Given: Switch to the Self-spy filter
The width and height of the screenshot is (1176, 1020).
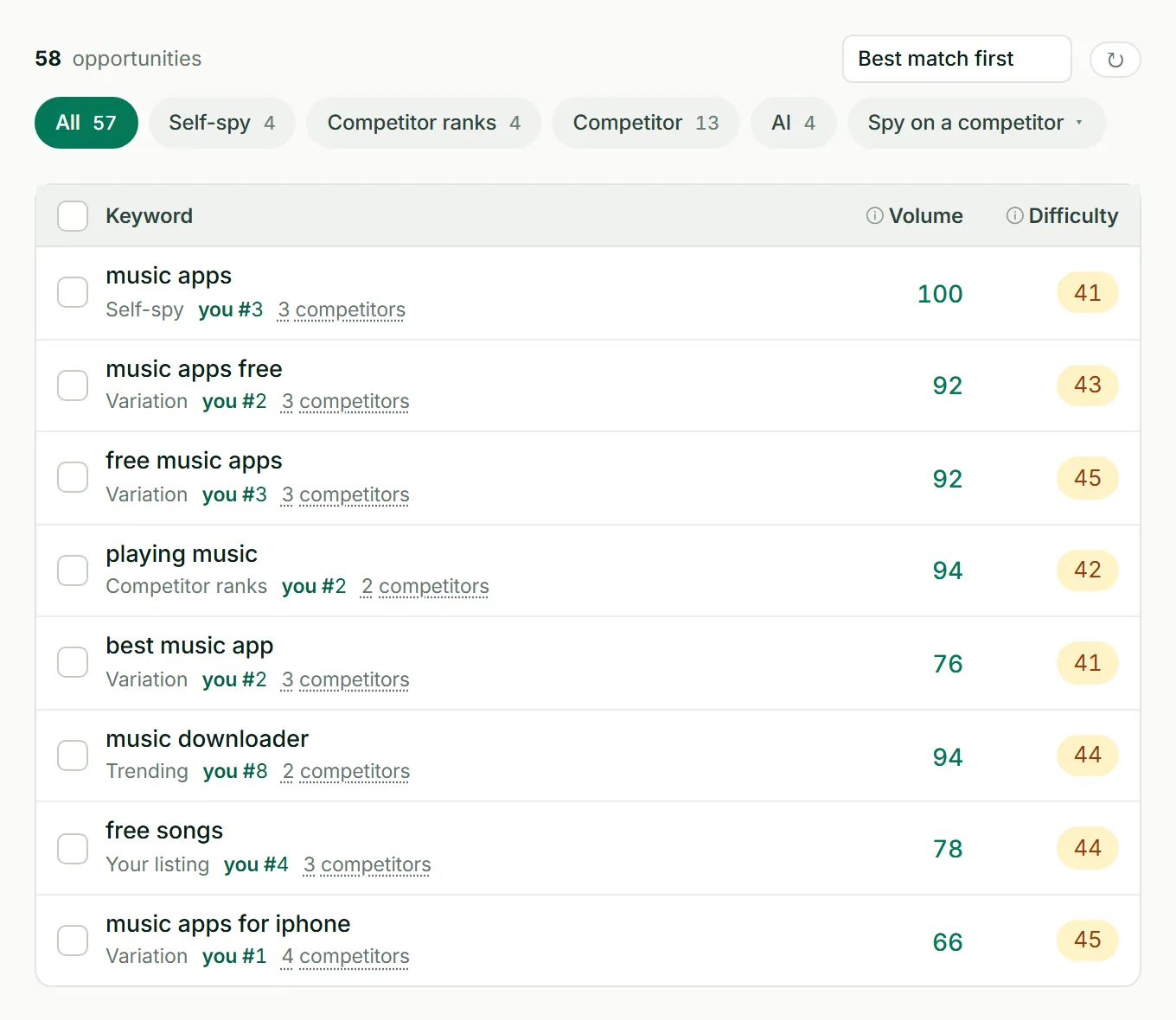Looking at the screenshot, I should [222, 123].
